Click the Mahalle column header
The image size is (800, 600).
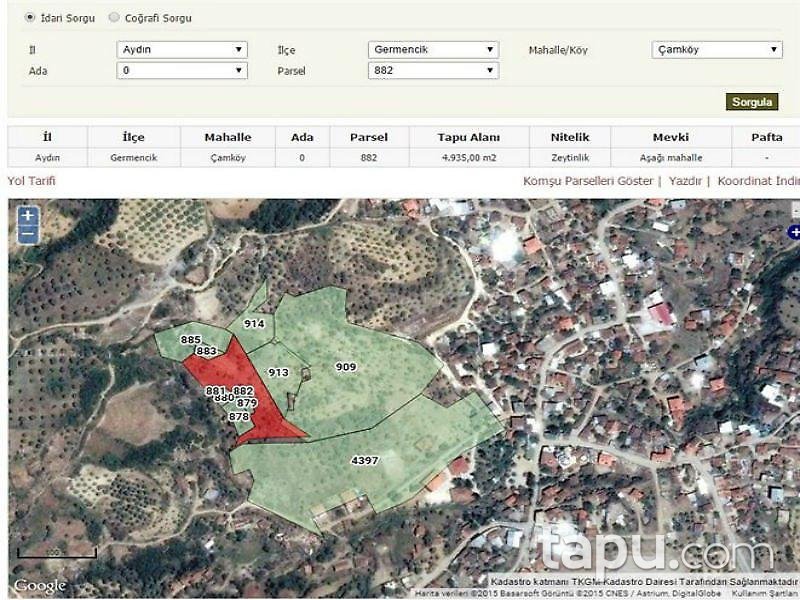(228, 137)
